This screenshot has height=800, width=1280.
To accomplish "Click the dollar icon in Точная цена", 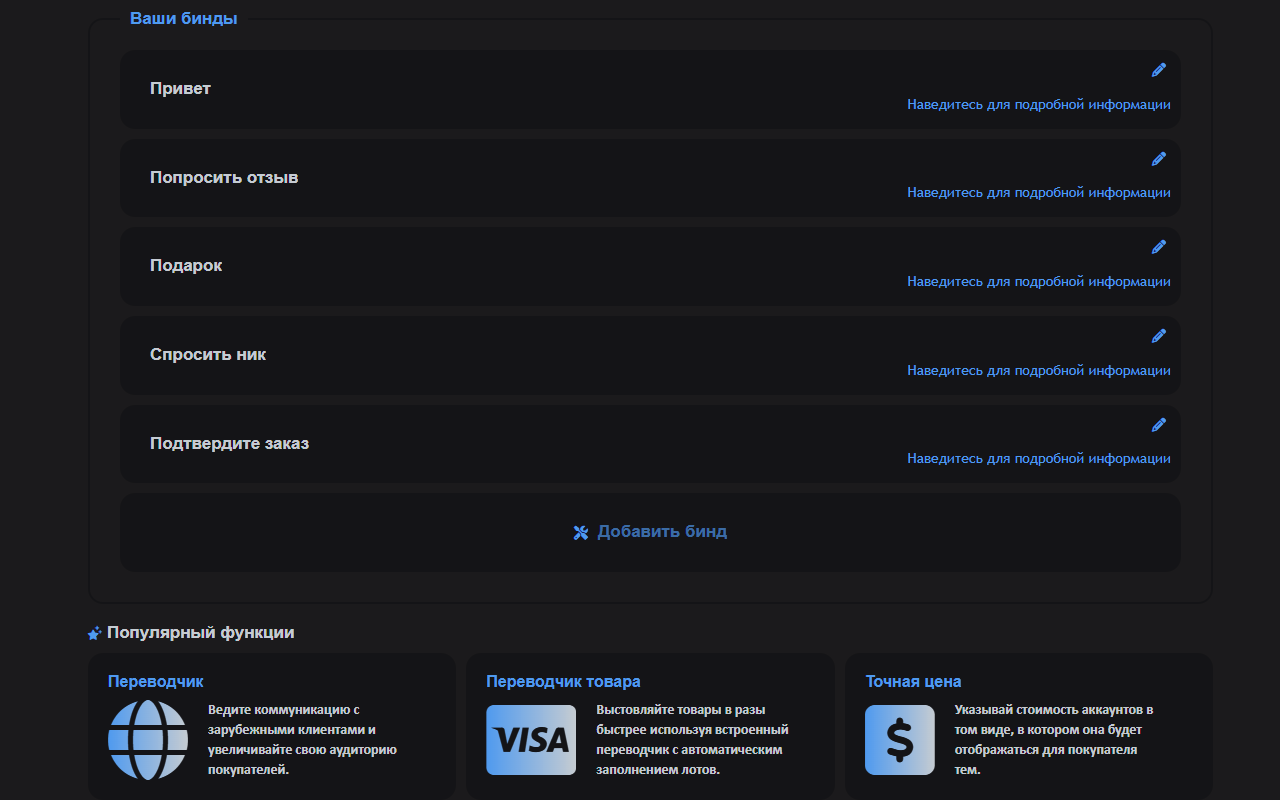I will point(900,740).
